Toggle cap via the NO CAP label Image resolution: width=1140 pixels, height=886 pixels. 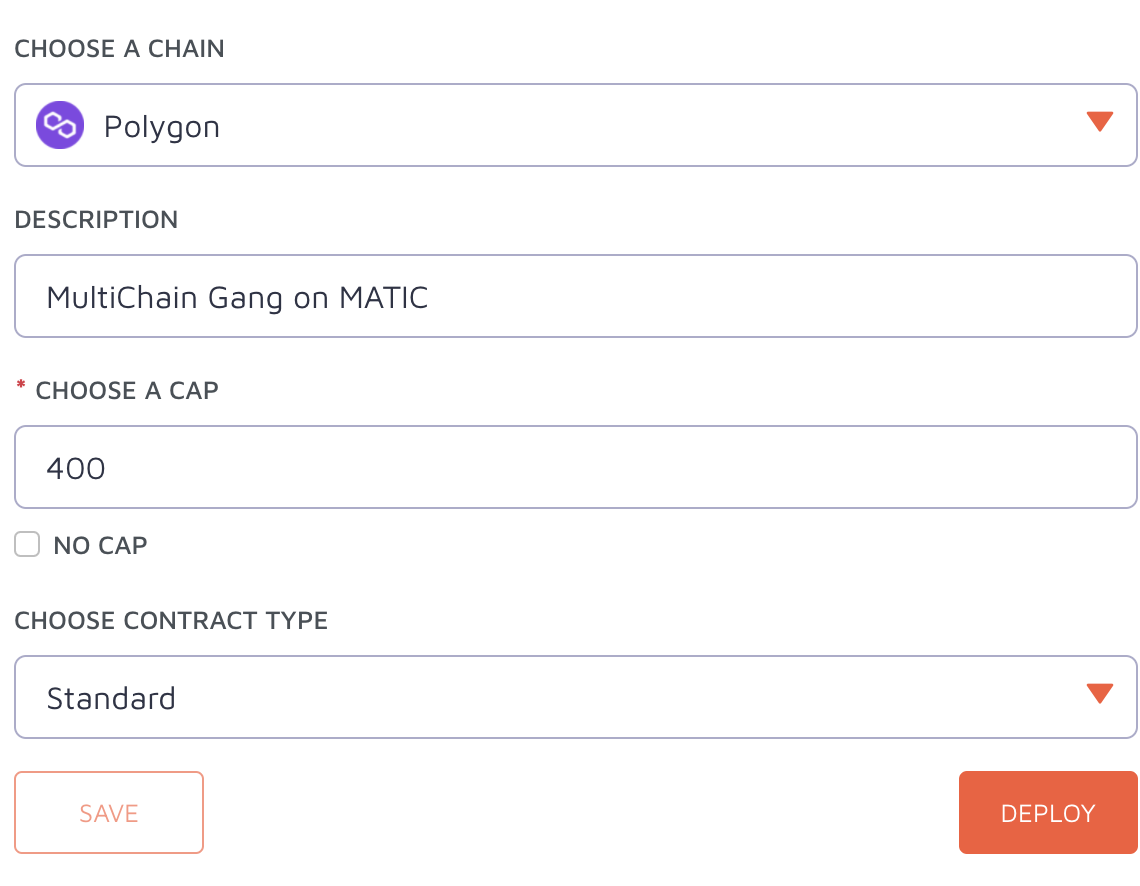(x=100, y=545)
